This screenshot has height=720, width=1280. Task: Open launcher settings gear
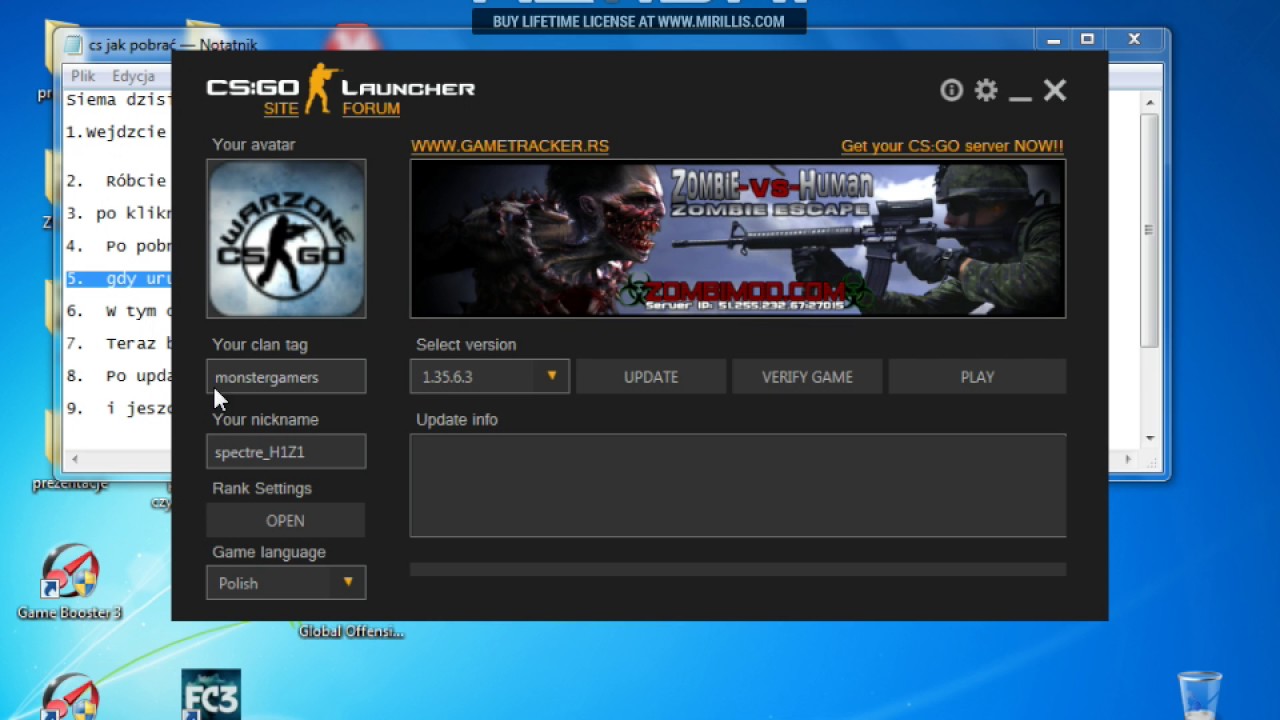click(x=986, y=90)
